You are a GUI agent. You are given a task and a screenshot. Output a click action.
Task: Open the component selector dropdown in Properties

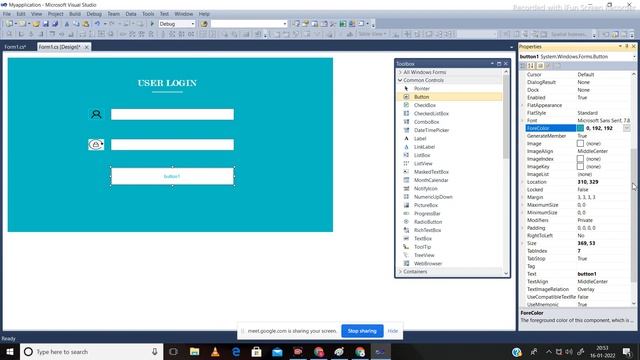coord(634,57)
